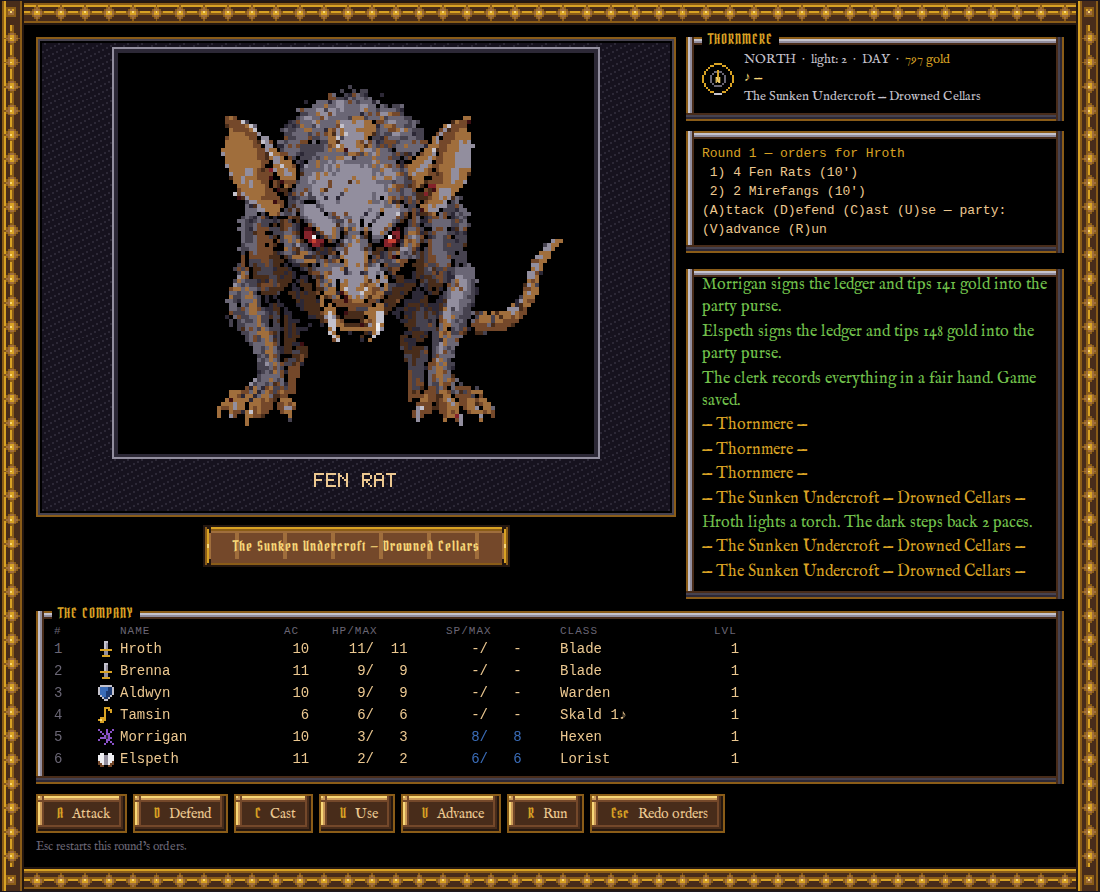Click Morrigan's Hexen class label

pos(580,736)
